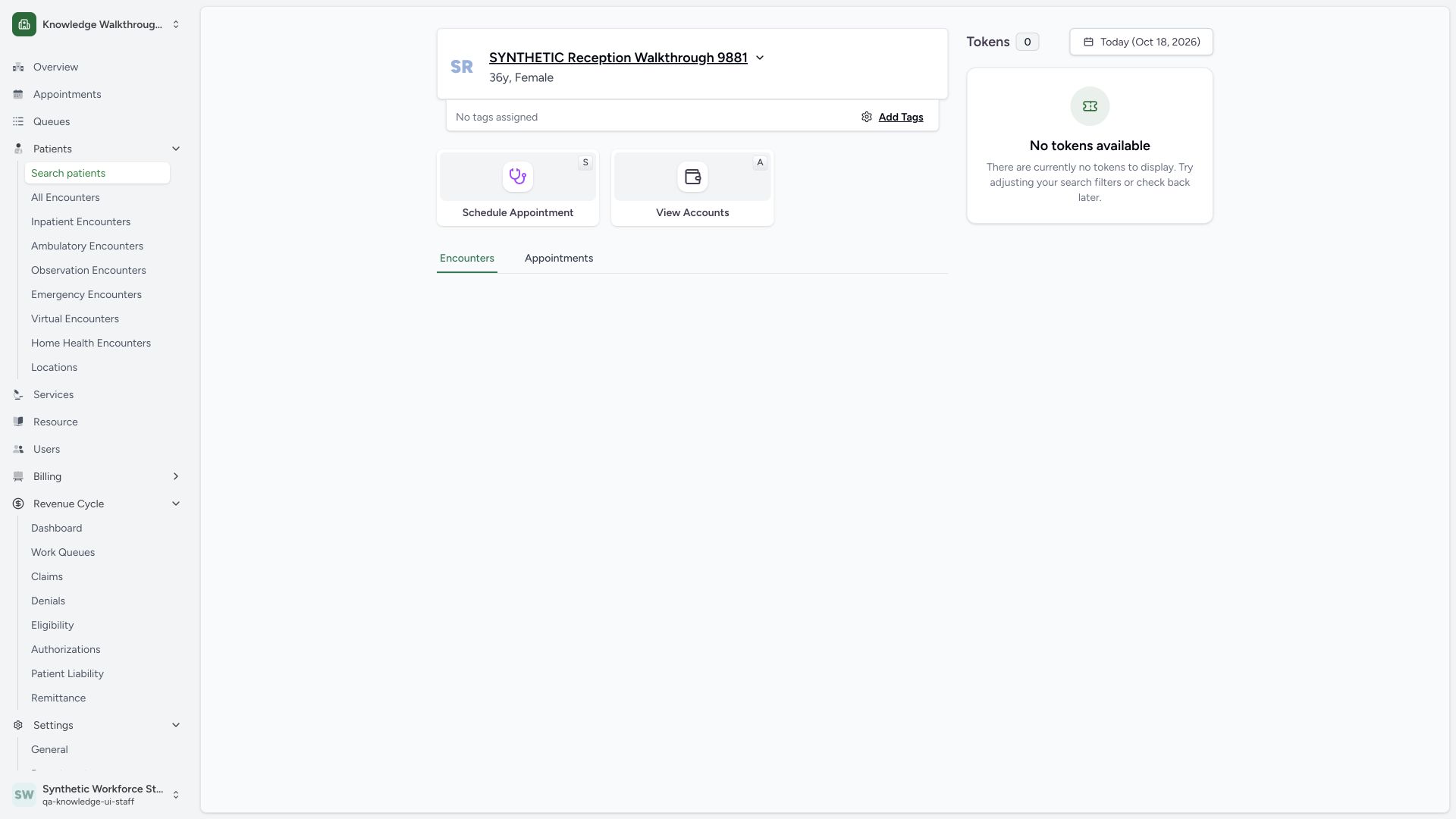Click the Billing register icon
This screenshot has width=1456, height=819.
18,476
